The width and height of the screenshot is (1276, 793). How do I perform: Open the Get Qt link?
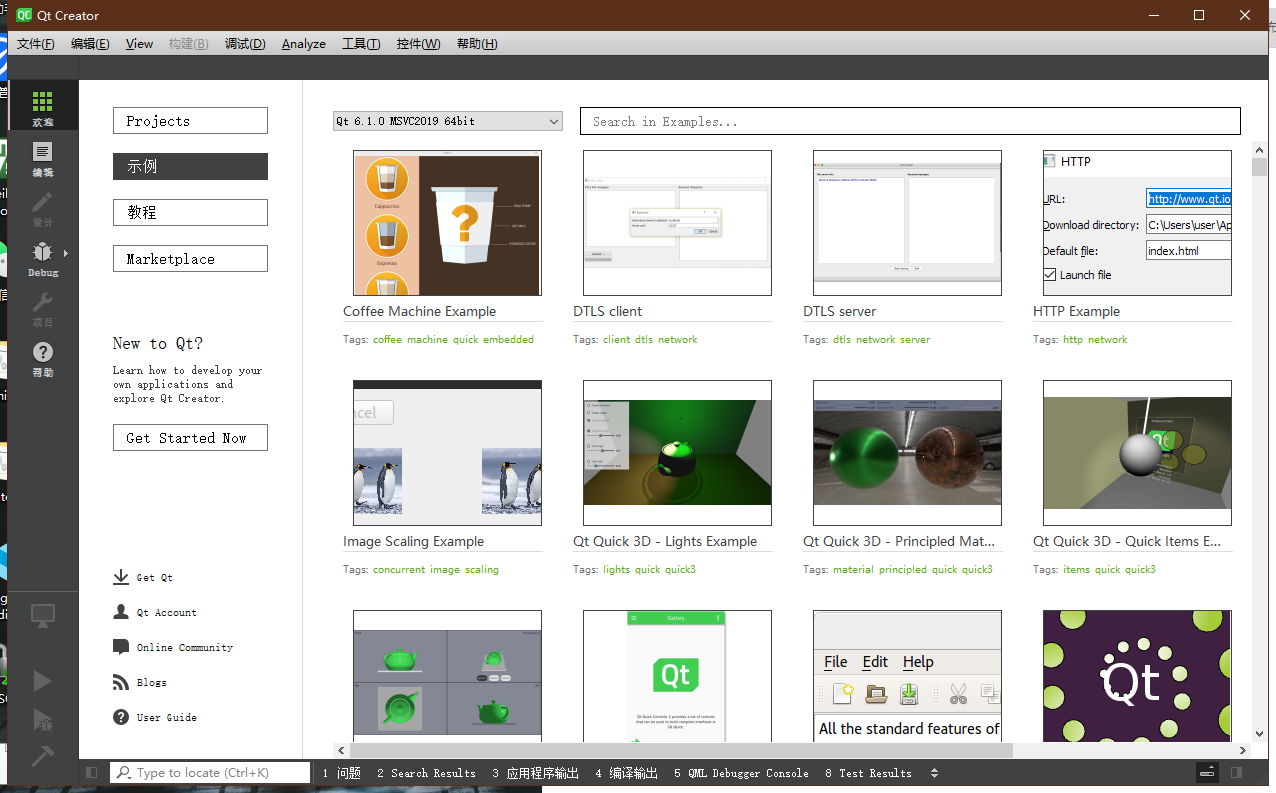pyautogui.click(x=155, y=578)
